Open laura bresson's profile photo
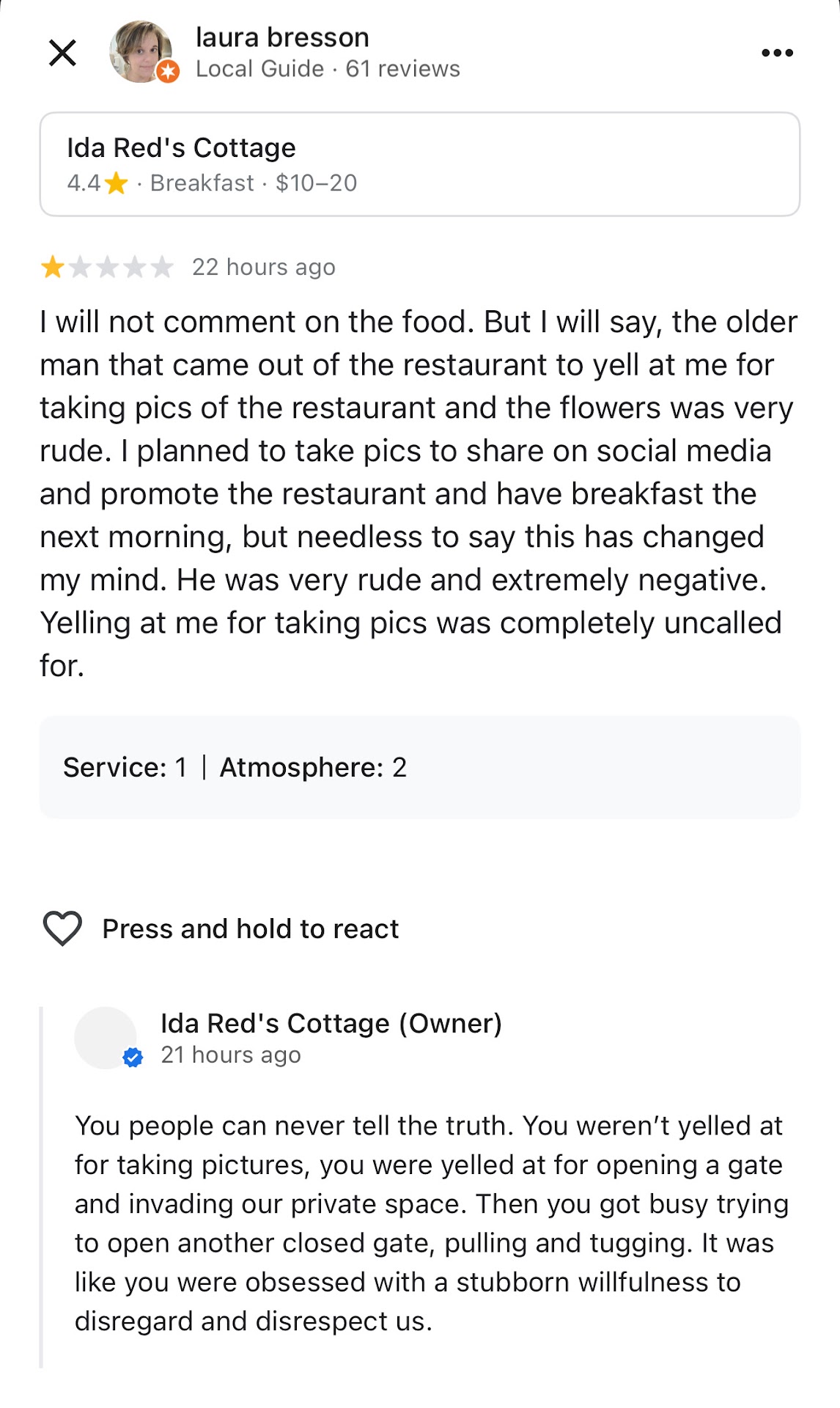The width and height of the screenshot is (840, 1408). [x=139, y=51]
